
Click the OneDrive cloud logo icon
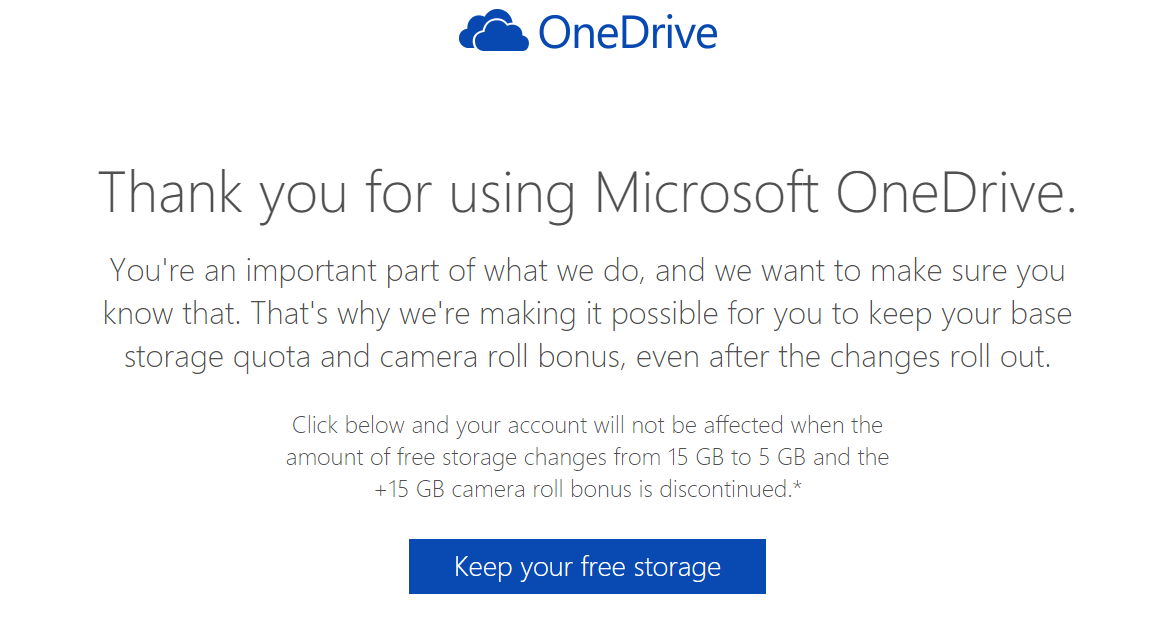(x=493, y=32)
